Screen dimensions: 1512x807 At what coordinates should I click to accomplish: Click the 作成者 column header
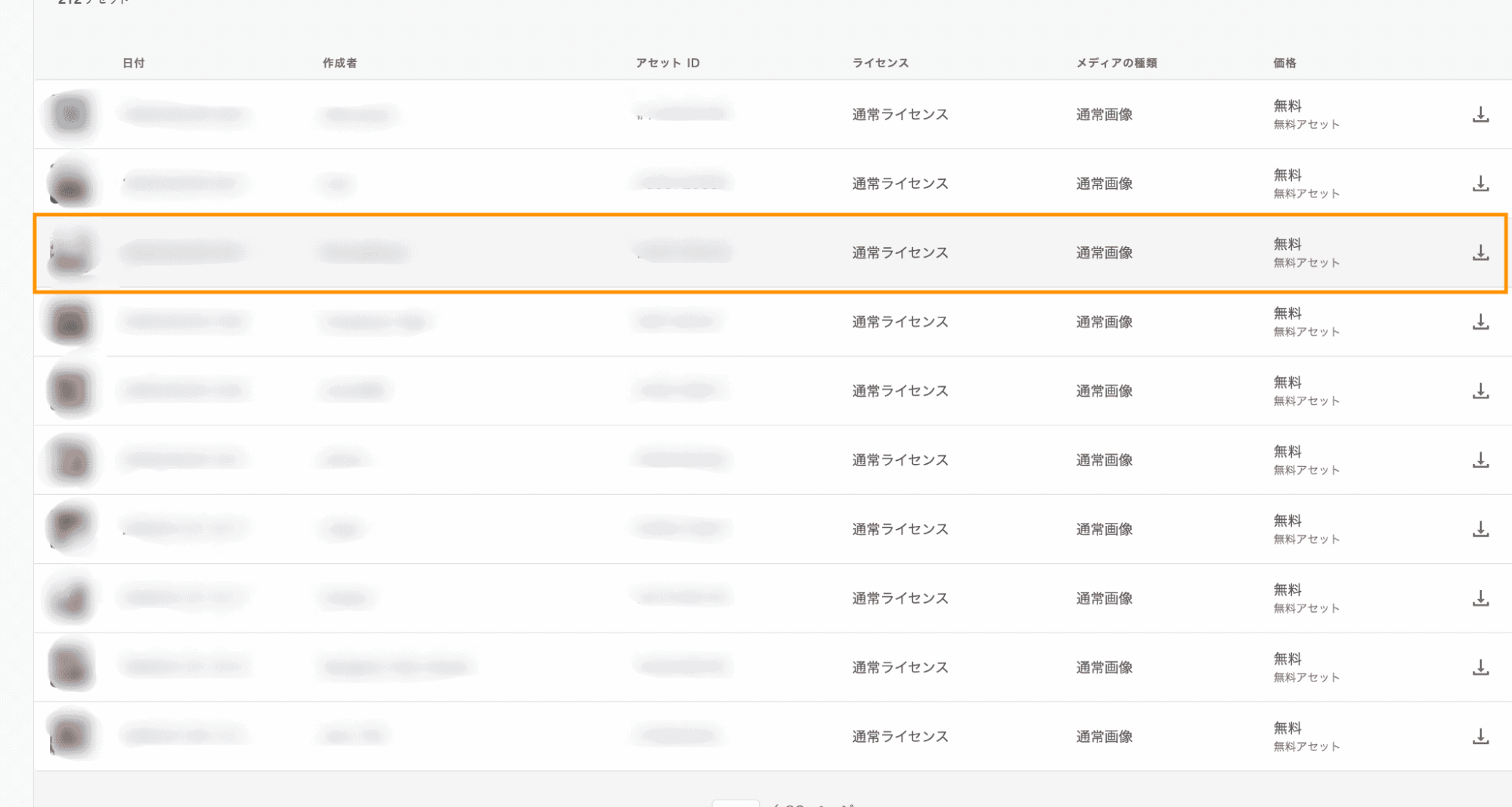(339, 63)
